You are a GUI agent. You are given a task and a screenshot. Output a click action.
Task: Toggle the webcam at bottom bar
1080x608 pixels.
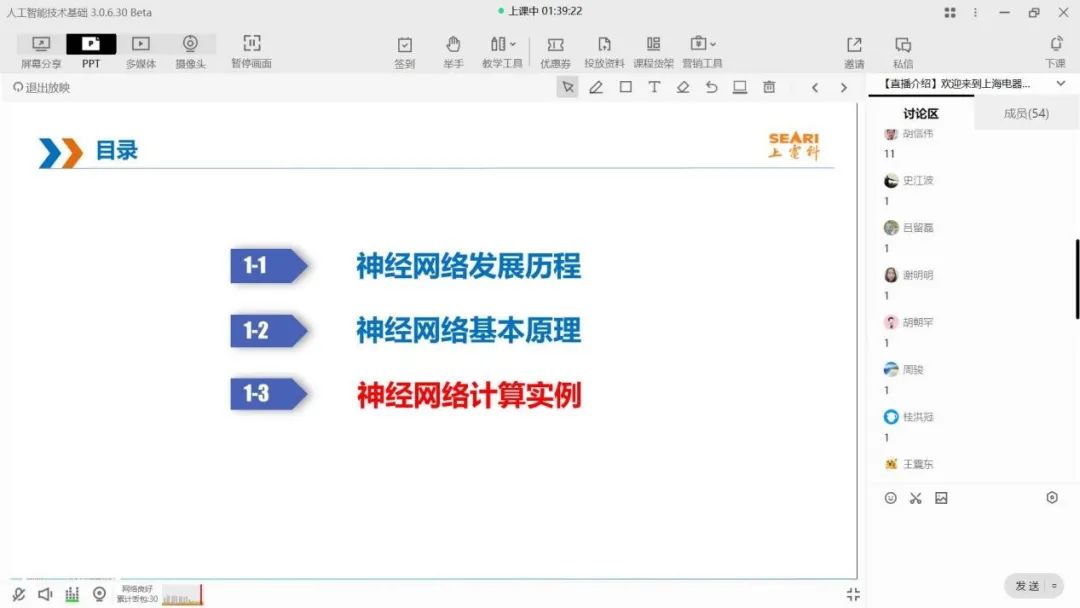click(99, 594)
